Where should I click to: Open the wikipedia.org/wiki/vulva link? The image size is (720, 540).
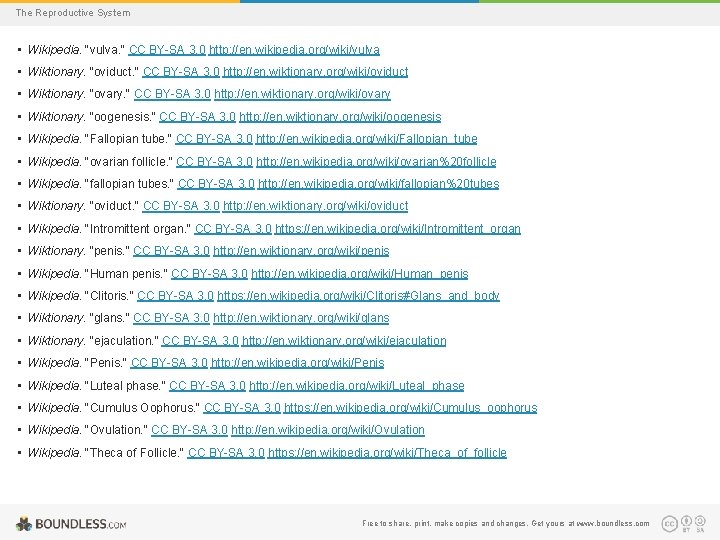294,50
